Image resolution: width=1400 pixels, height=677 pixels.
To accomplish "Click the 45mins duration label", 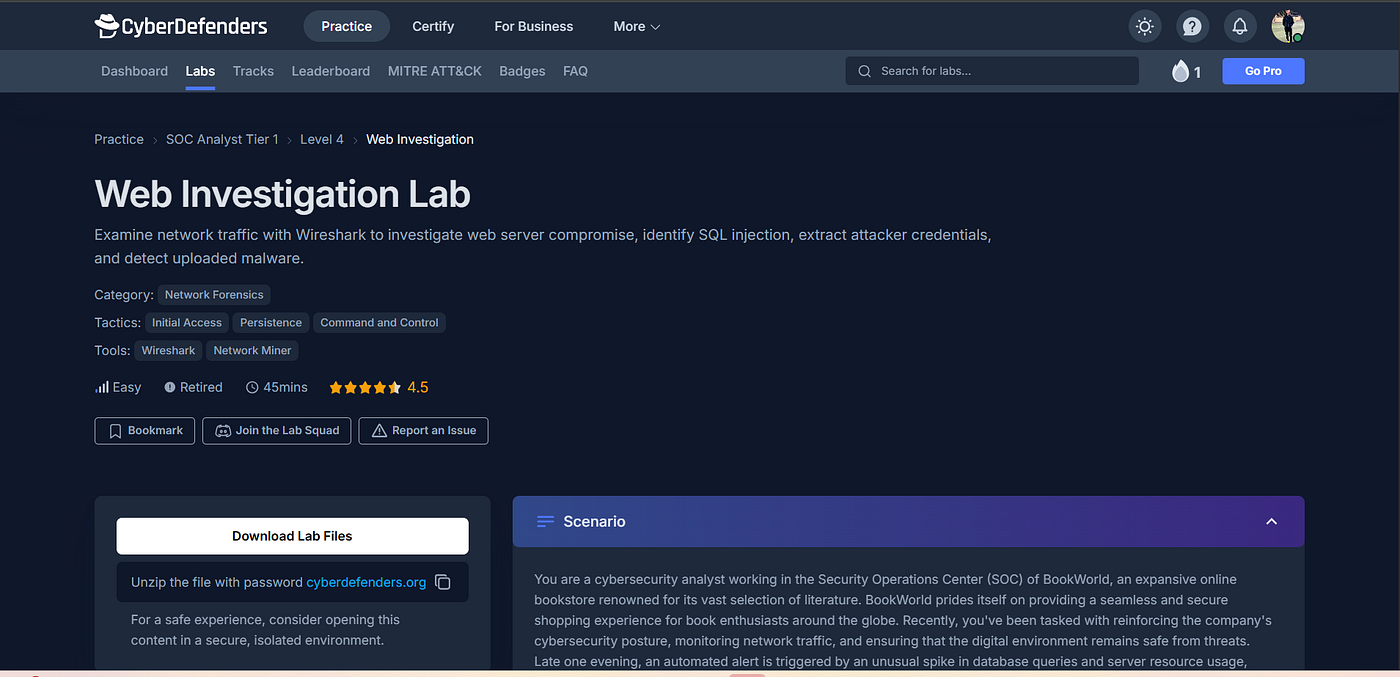I will coord(276,387).
